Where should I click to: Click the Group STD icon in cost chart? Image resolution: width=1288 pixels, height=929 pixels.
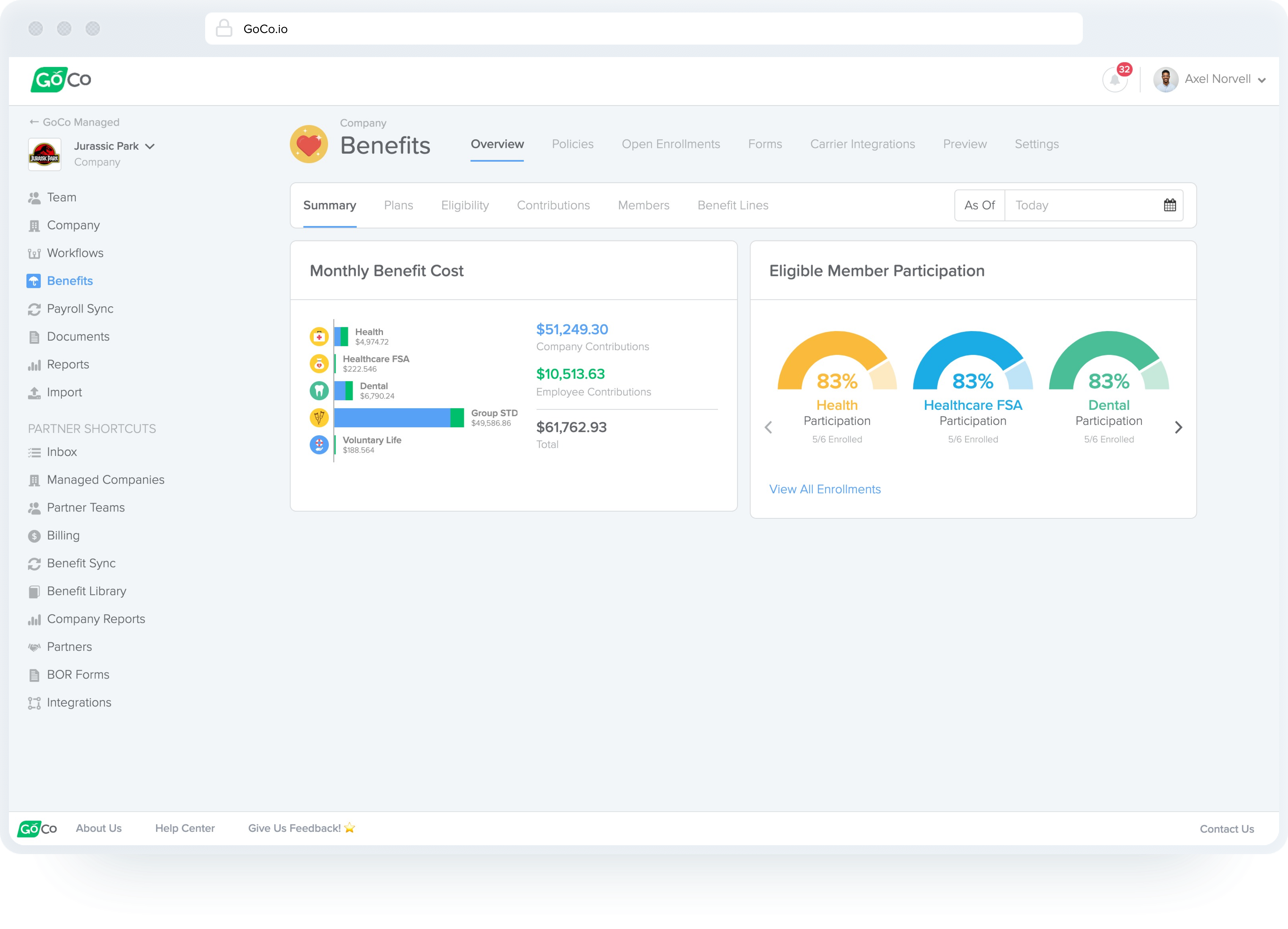(x=319, y=418)
